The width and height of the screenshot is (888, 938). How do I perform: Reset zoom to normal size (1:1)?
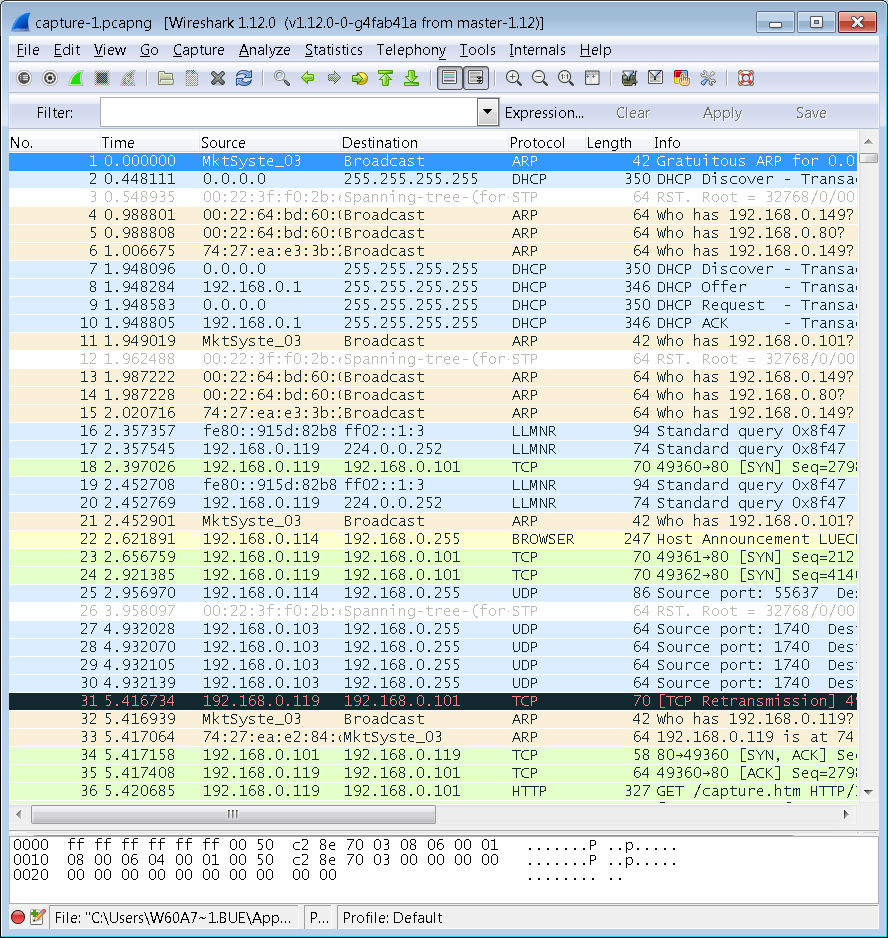click(566, 78)
